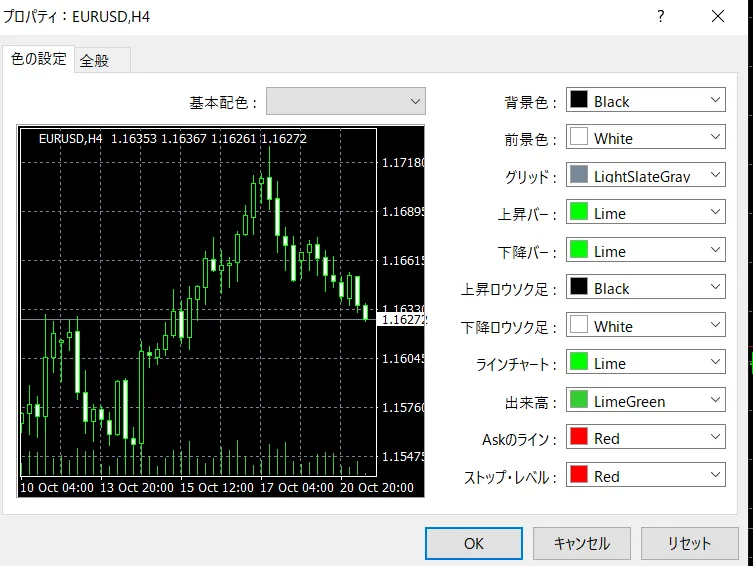753x566 pixels.
Task: Click the 1.16045 price axis label
Action: [403, 359]
